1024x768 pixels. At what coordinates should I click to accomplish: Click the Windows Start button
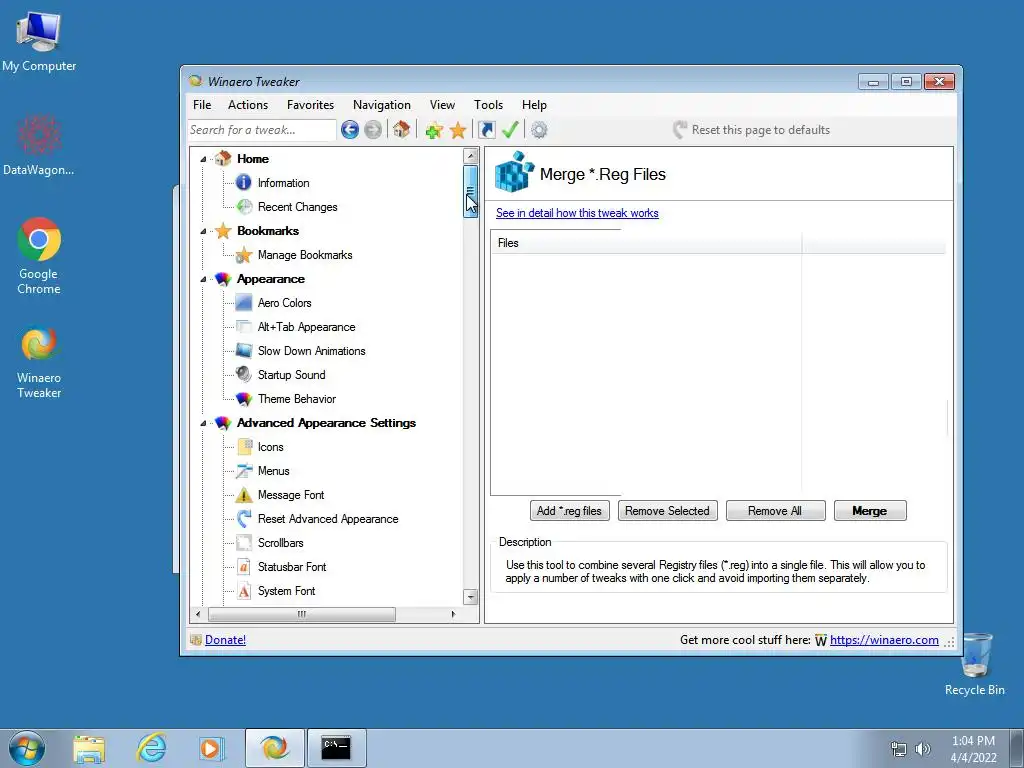(x=27, y=748)
